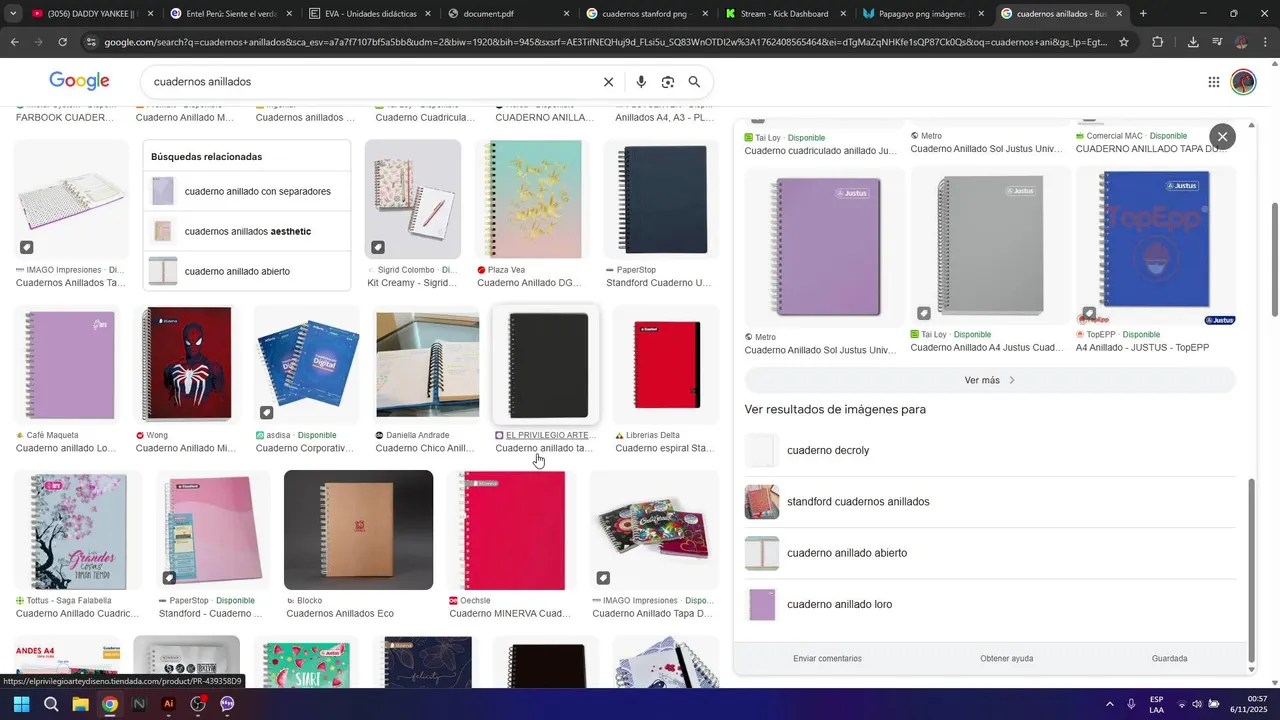The image size is (1280, 720).
Task: Open volume control in system tray
Action: [1197, 704]
